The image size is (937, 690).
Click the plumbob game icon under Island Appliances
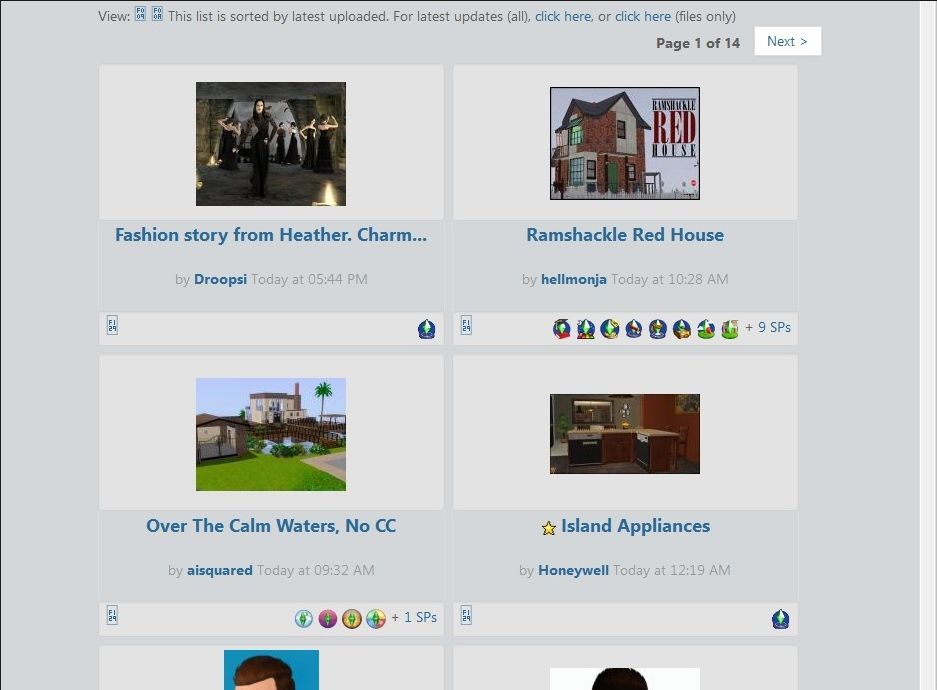pos(781,618)
